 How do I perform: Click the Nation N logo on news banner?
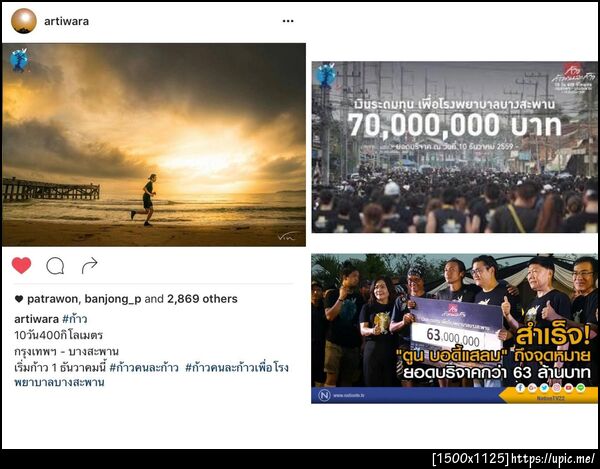point(324,395)
